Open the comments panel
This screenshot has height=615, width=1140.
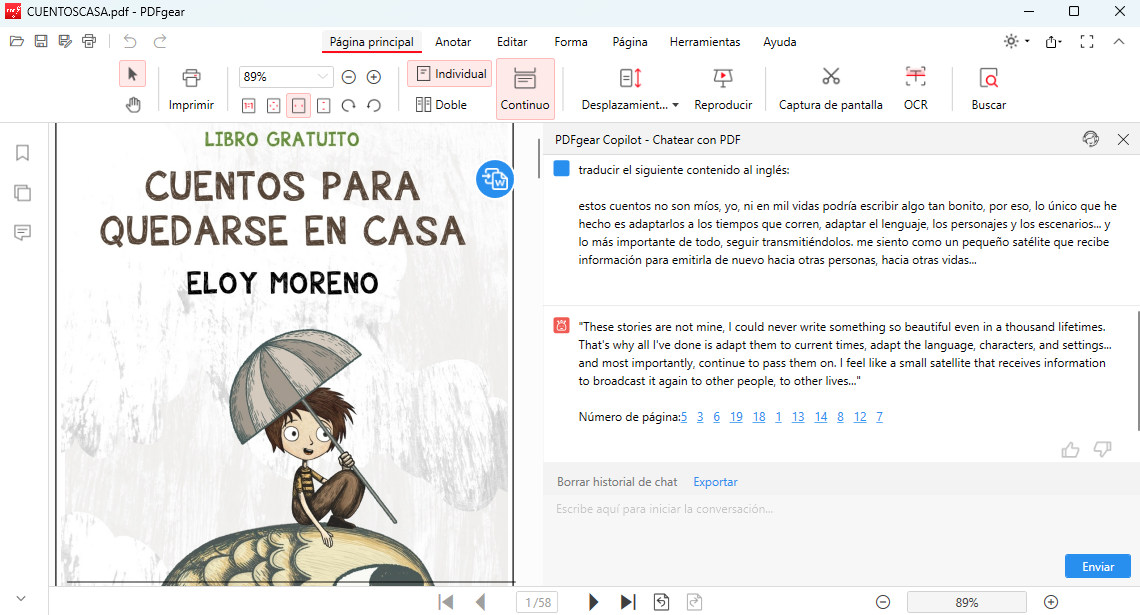pos(22,232)
